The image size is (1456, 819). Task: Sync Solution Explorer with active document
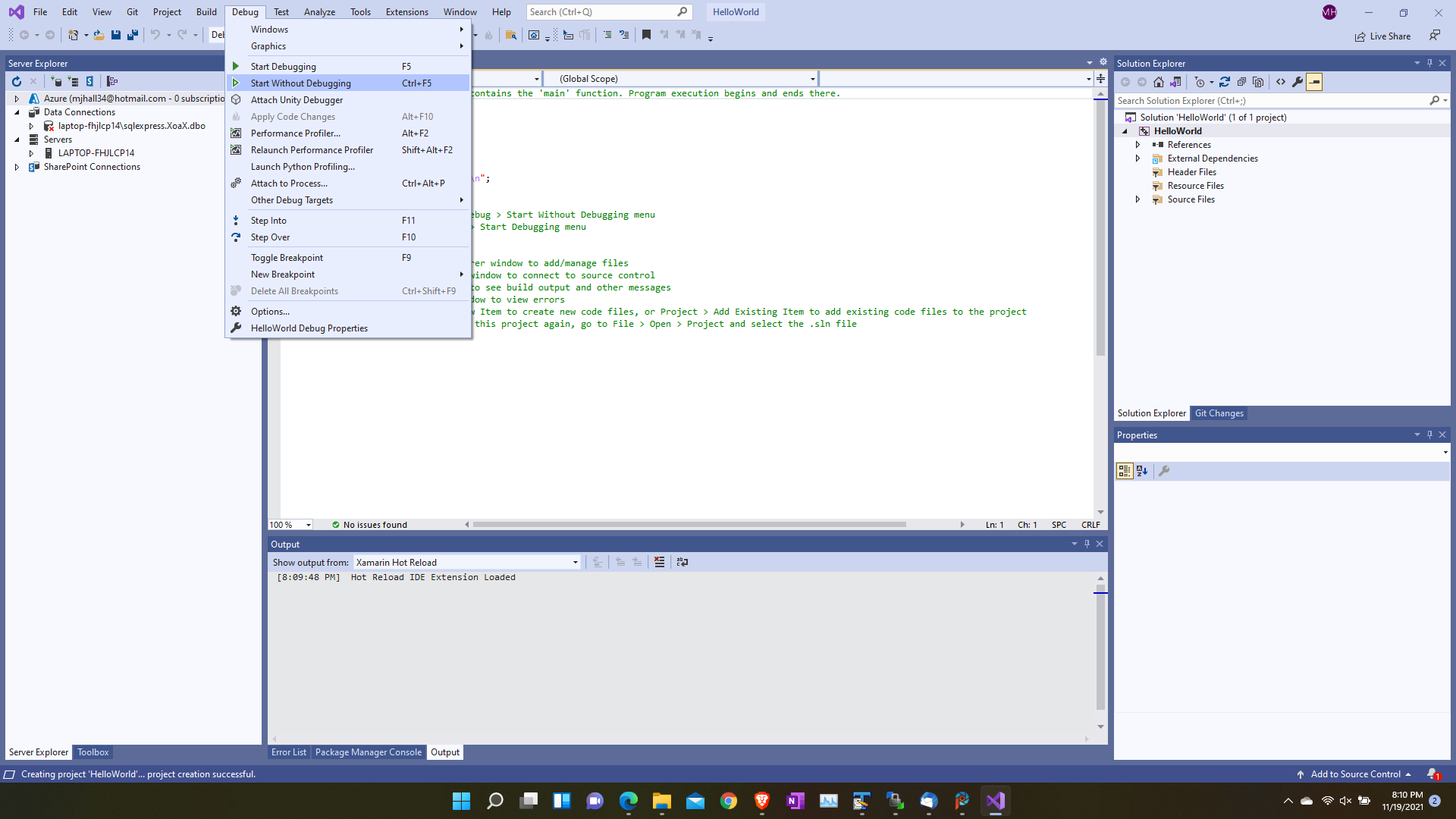pos(1176,82)
